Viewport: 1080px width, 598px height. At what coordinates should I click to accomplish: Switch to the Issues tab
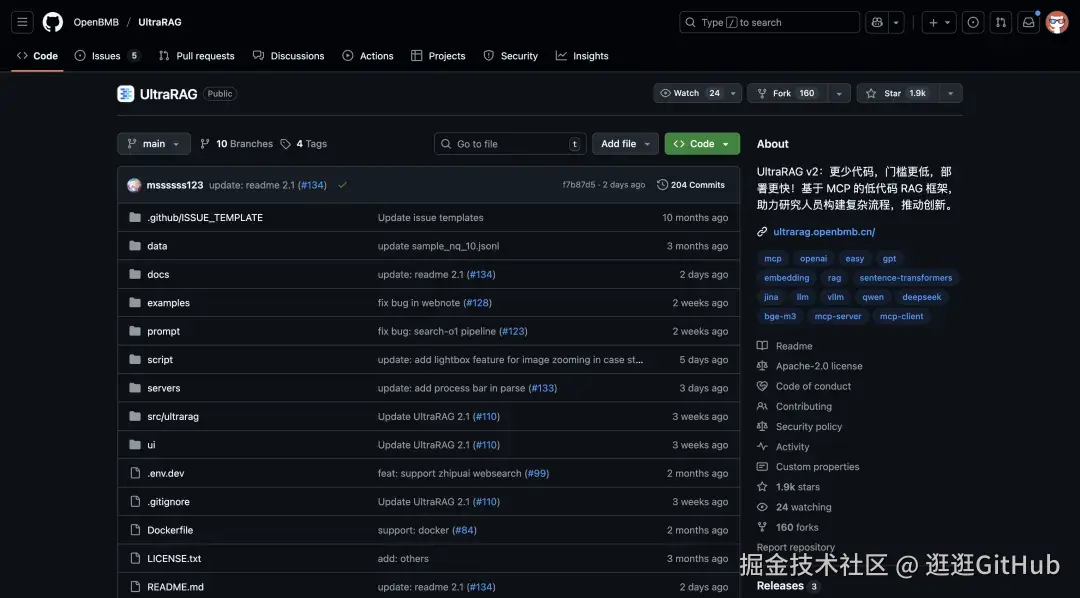tap(107, 56)
